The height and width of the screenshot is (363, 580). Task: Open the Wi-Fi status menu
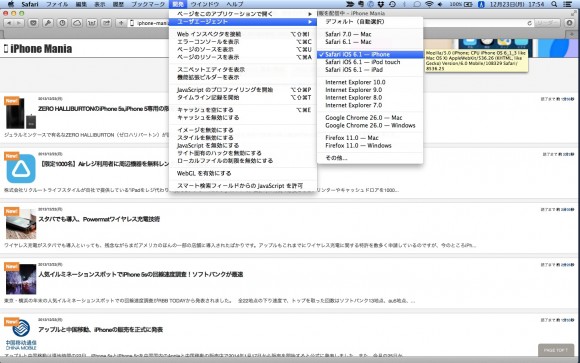429,4
